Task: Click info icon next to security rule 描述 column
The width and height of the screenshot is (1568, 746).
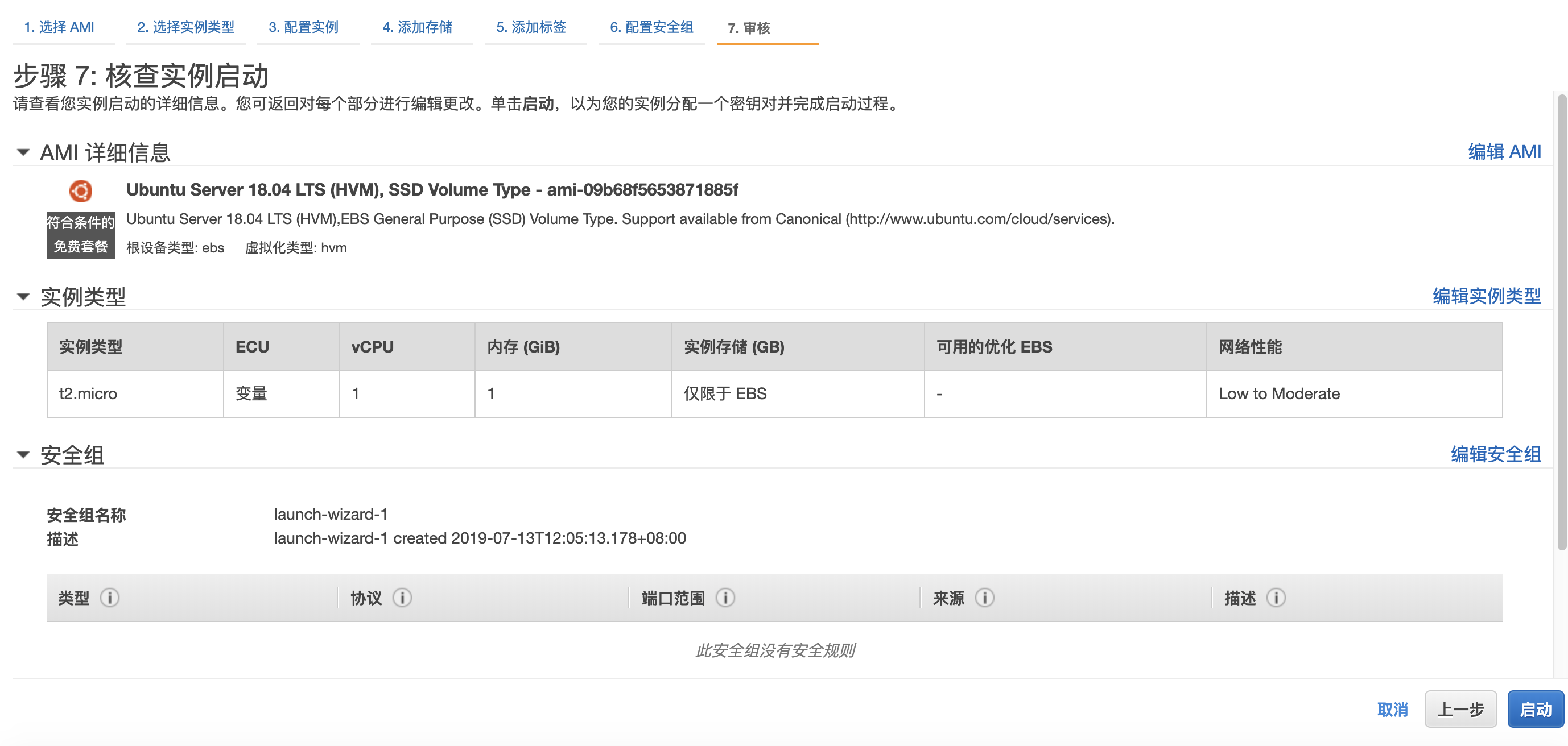Action: 1276,598
